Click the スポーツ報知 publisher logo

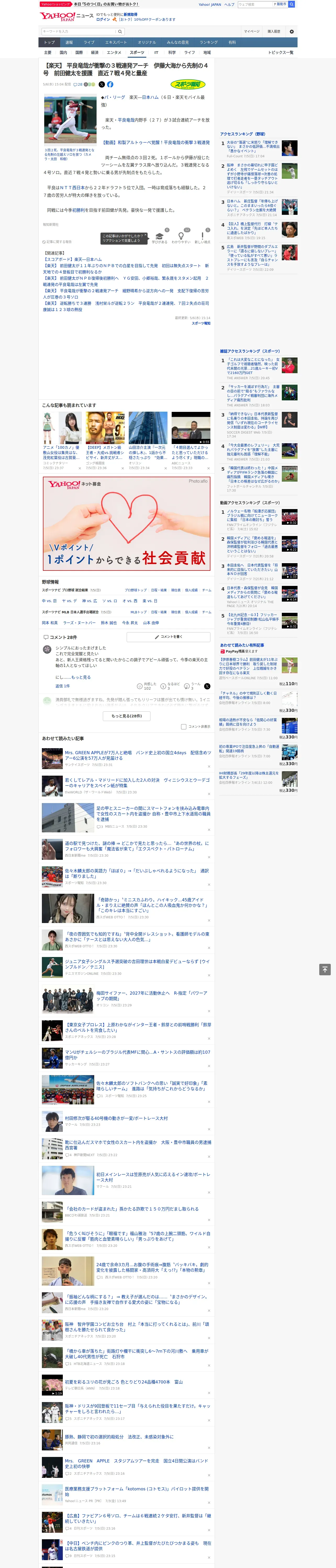[x=188, y=85]
